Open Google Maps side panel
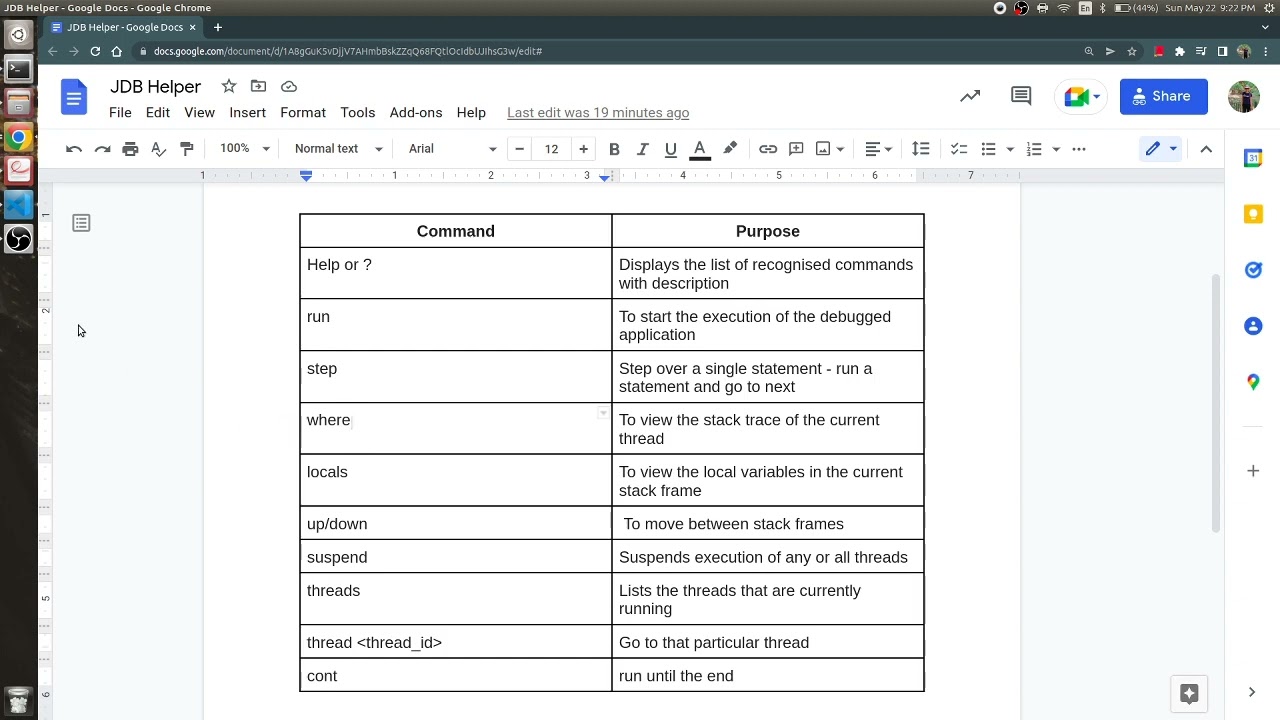 pyautogui.click(x=1253, y=382)
